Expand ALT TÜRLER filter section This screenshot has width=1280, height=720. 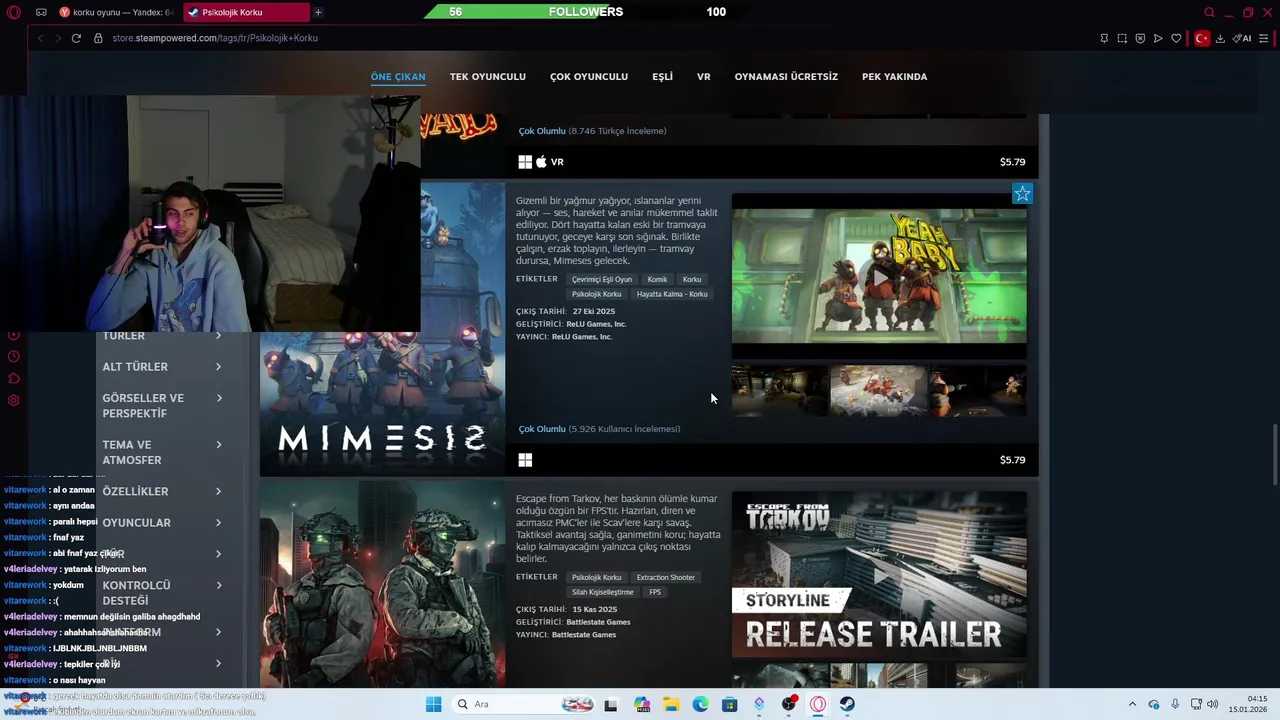coord(162,367)
